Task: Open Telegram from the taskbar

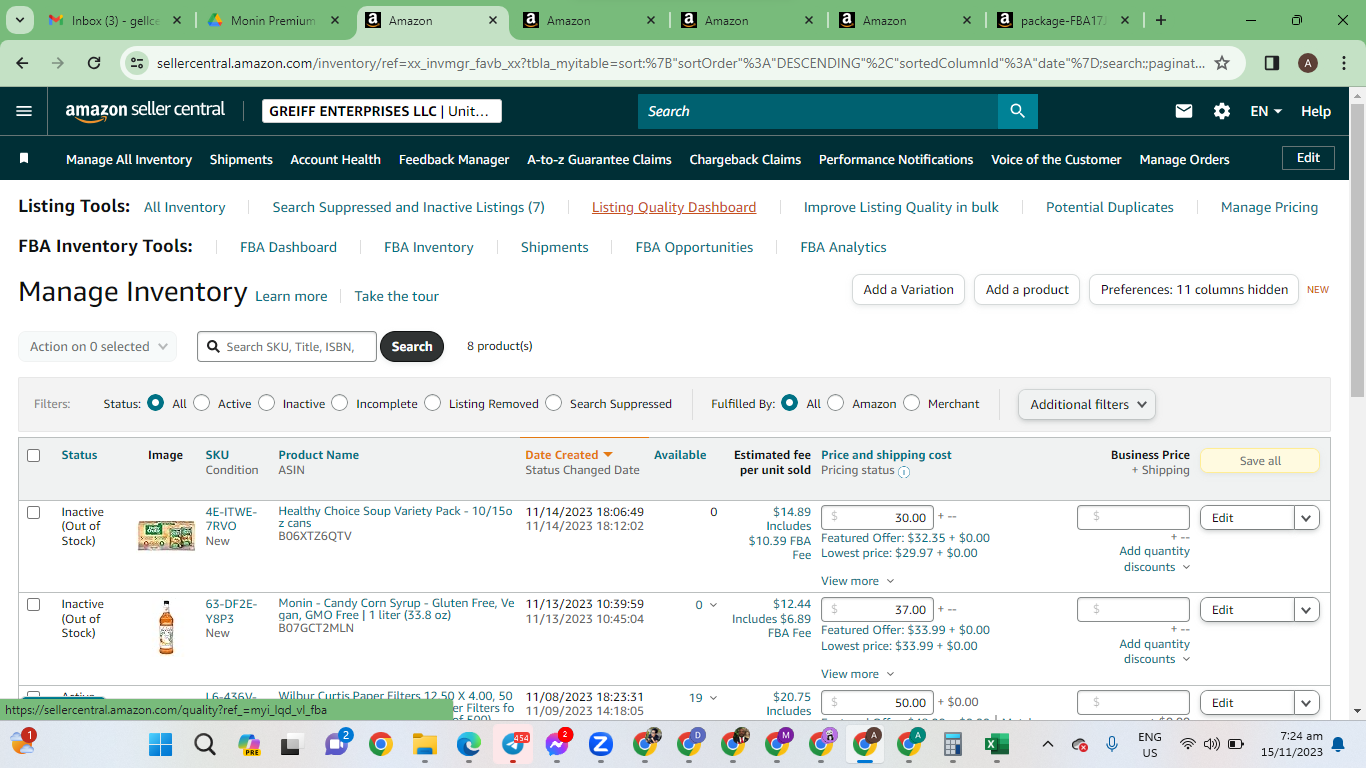Action: pyautogui.click(x=514, y=744)
